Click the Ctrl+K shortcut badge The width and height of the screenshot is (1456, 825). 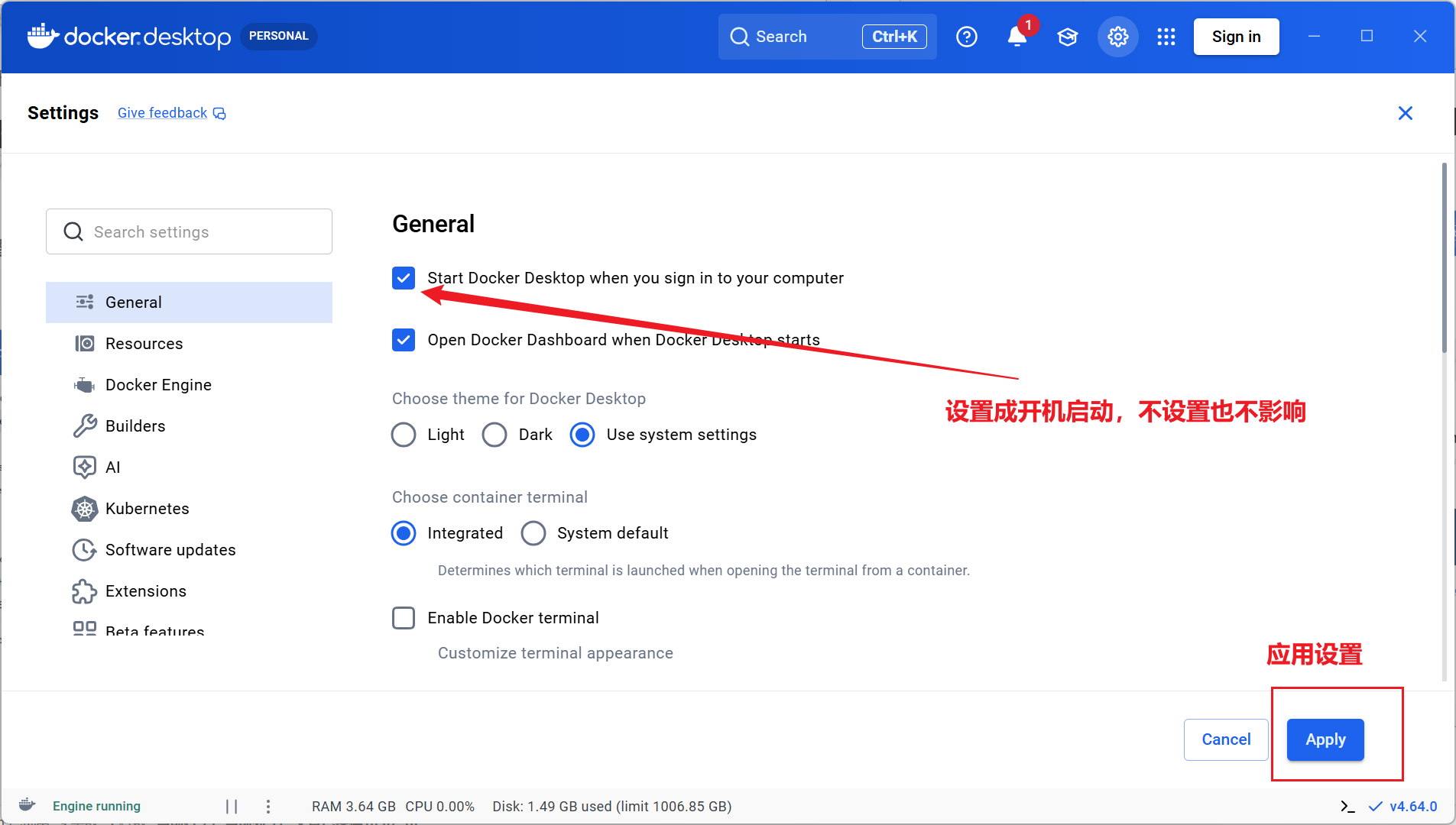pos(894,37)
